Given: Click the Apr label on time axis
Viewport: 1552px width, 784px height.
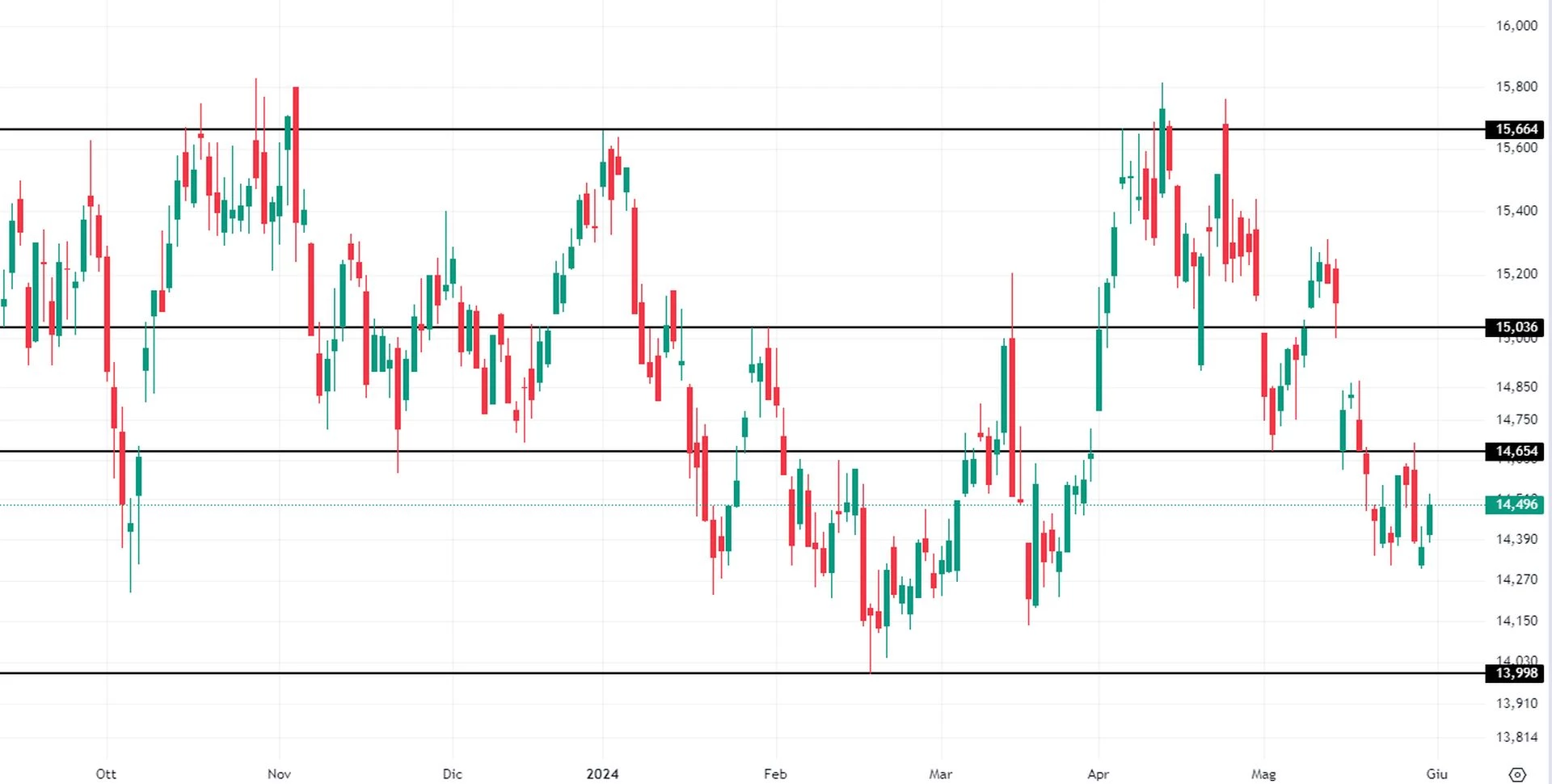Looking at the screenshot, I should (x=1098, y=773).
